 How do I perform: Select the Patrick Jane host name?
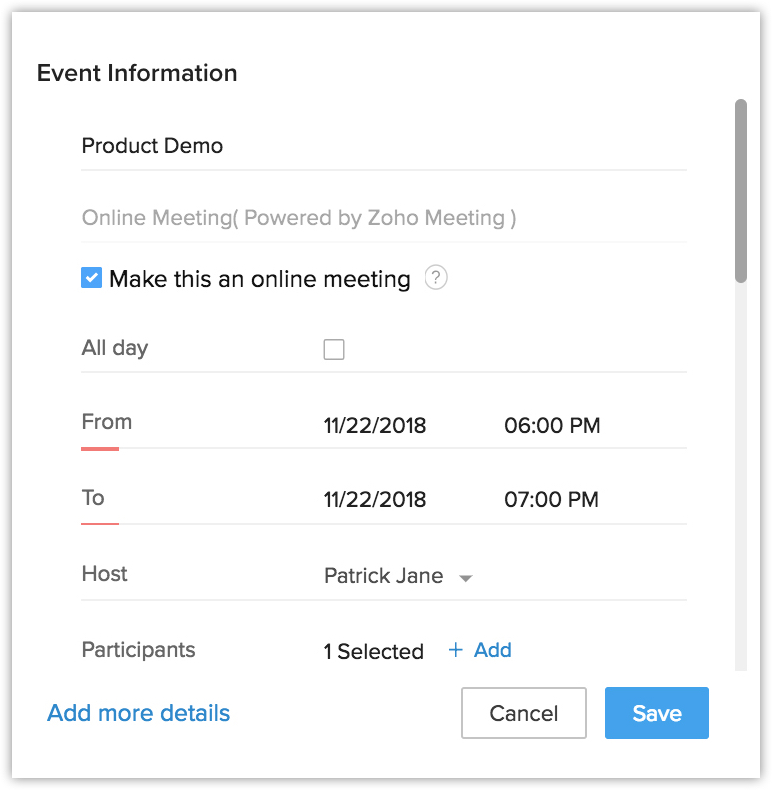383,576
